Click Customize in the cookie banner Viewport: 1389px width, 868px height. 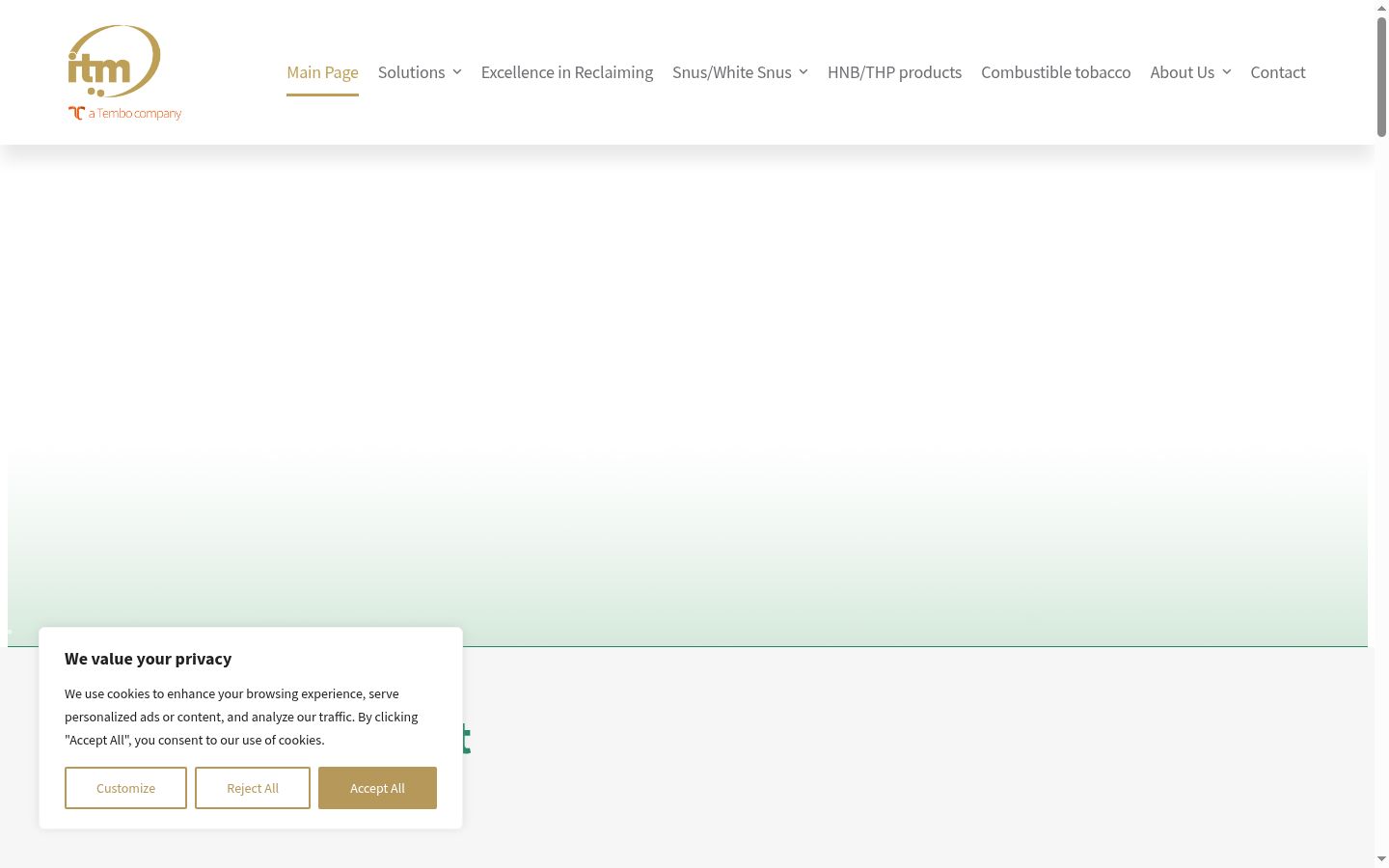coord(125,788)
